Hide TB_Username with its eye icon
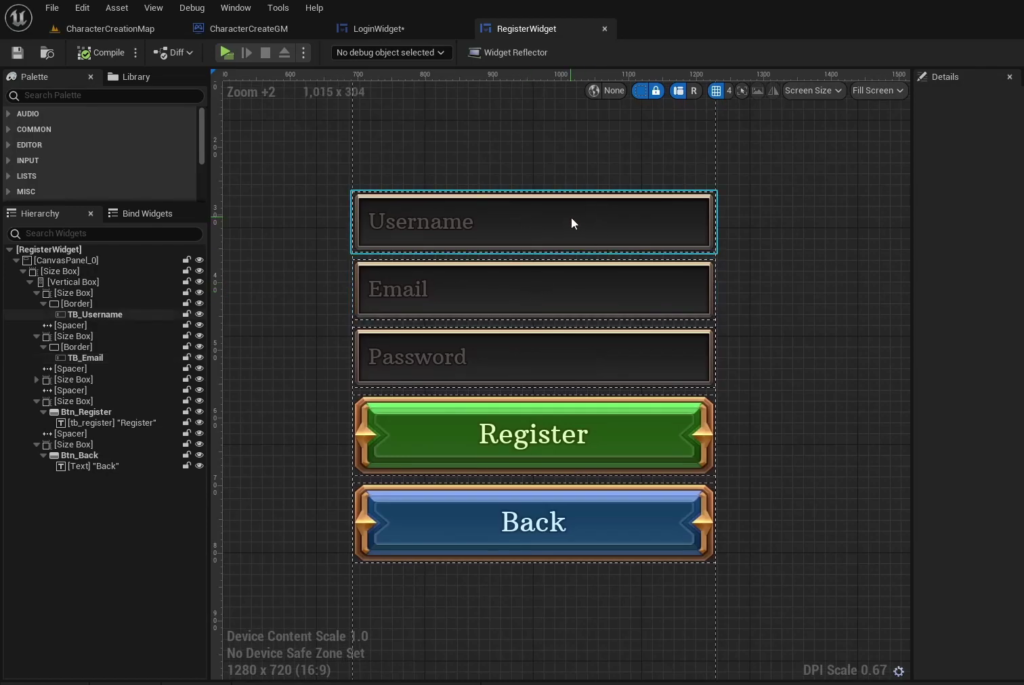This screenshot has height=685, width=1024. coord(199,315)
